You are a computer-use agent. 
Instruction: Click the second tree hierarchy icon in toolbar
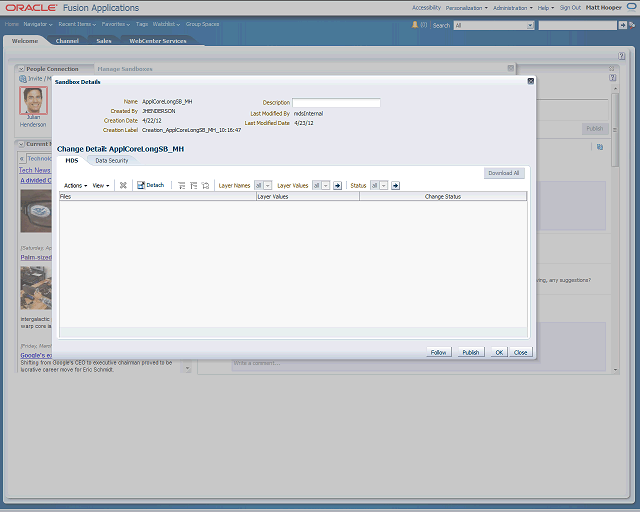(x=193, y=186)
